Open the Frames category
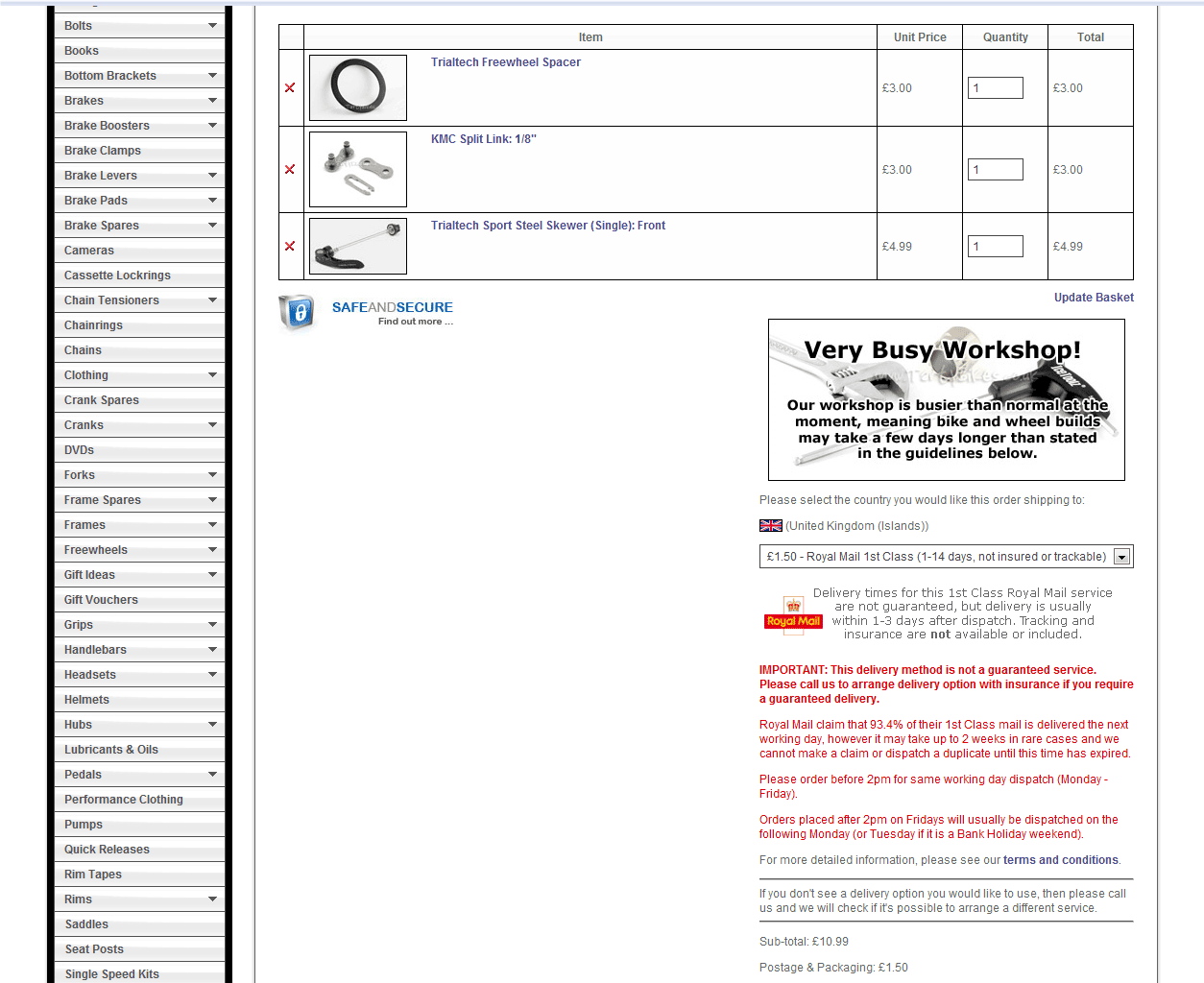Screen dimensions: 1204x983 pyautogui.click(x=140, y=525)
